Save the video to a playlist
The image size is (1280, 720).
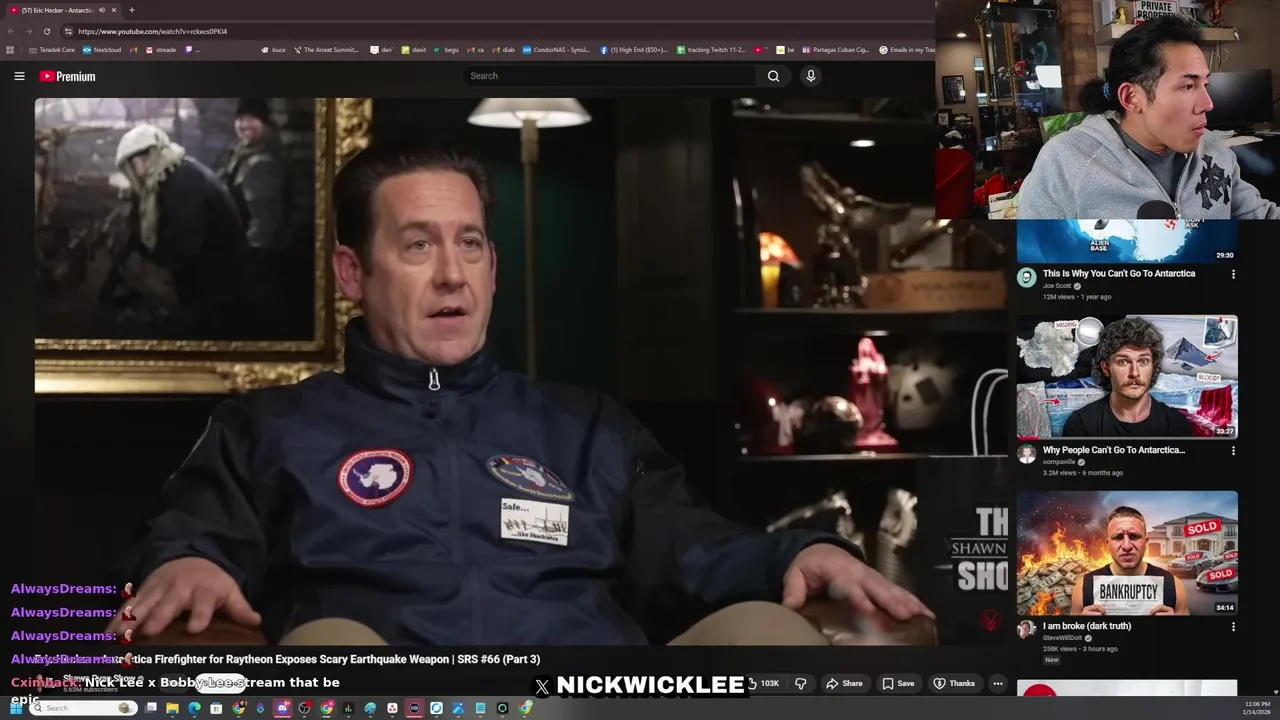point(898,683)
